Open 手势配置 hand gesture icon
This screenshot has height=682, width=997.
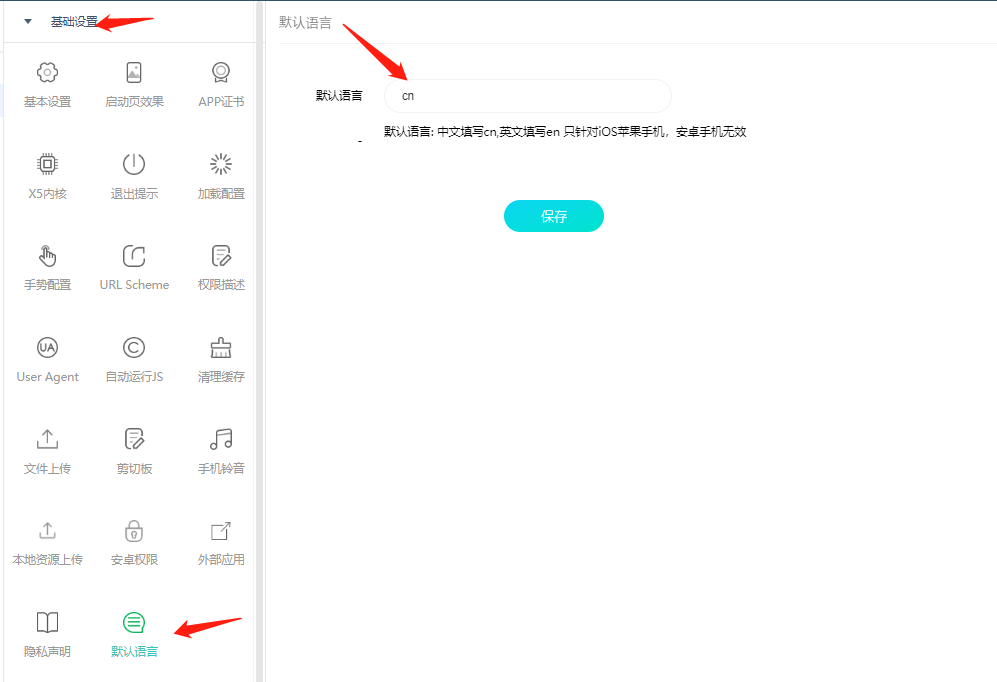[x=47, y=256]
